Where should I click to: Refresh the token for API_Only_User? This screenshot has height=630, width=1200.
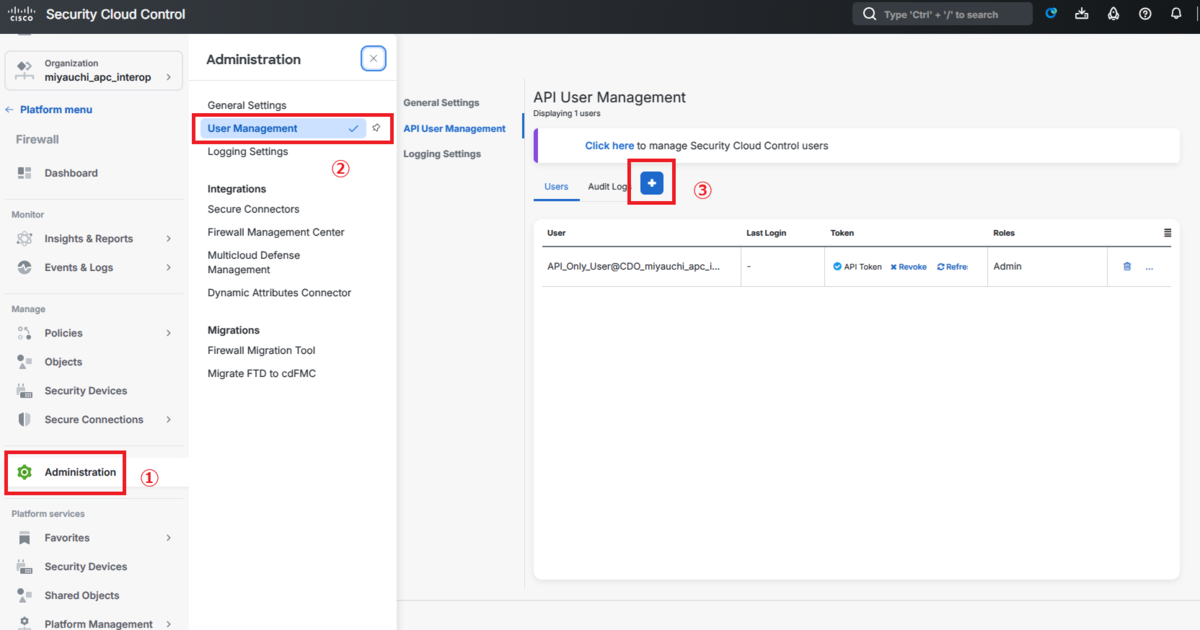pyautogui.click(x=952, y=267)
